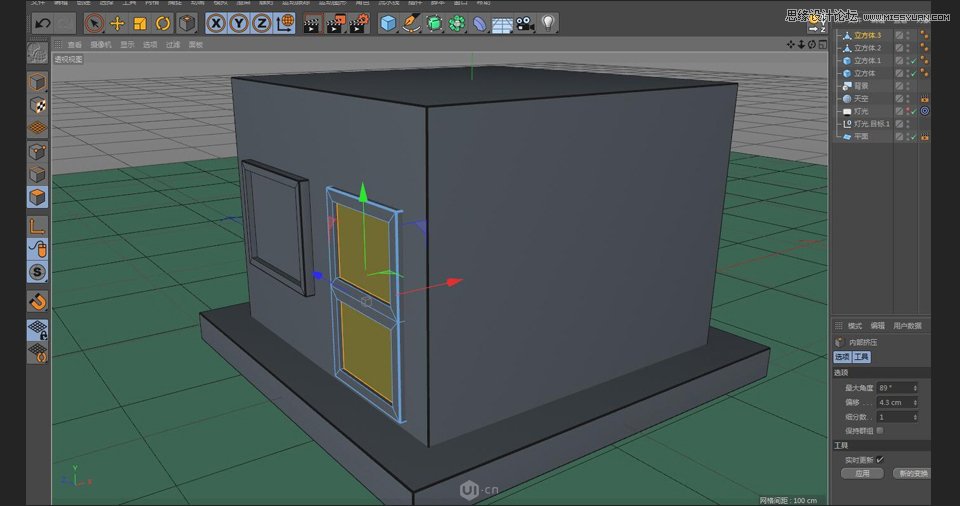Click the Make Editable icon in left toolbar
Image resolution: width=960 pixels, height=506 pixels.
(37, 53)
